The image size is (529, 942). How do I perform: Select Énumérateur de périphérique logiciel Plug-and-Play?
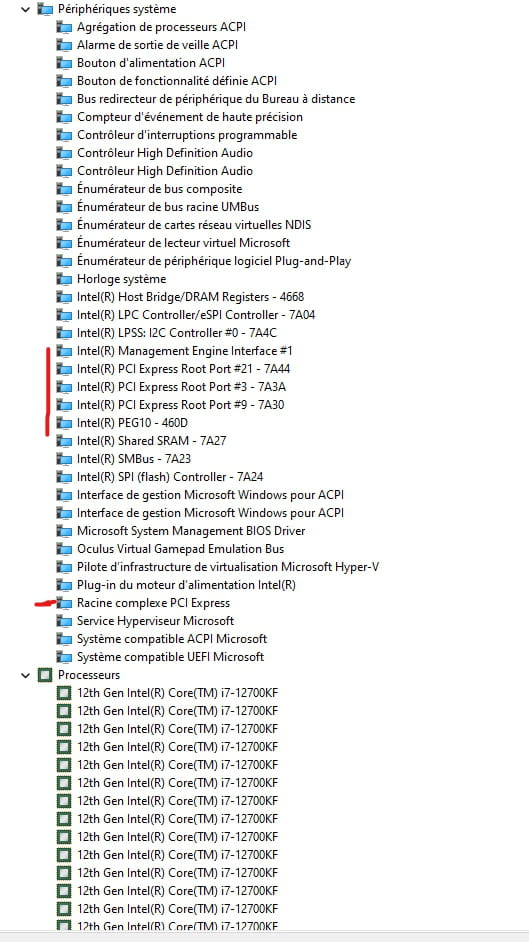[x=214, y=261]
